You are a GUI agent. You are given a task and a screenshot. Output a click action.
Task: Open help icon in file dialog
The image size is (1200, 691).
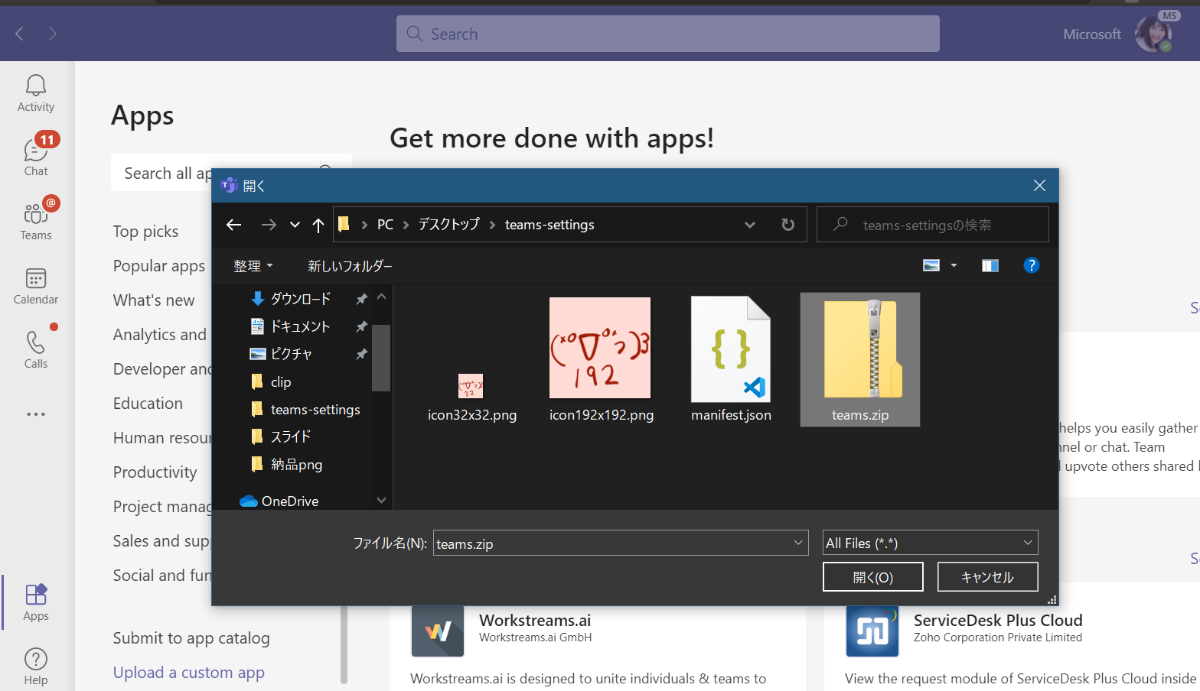[x=1032, y=265]
